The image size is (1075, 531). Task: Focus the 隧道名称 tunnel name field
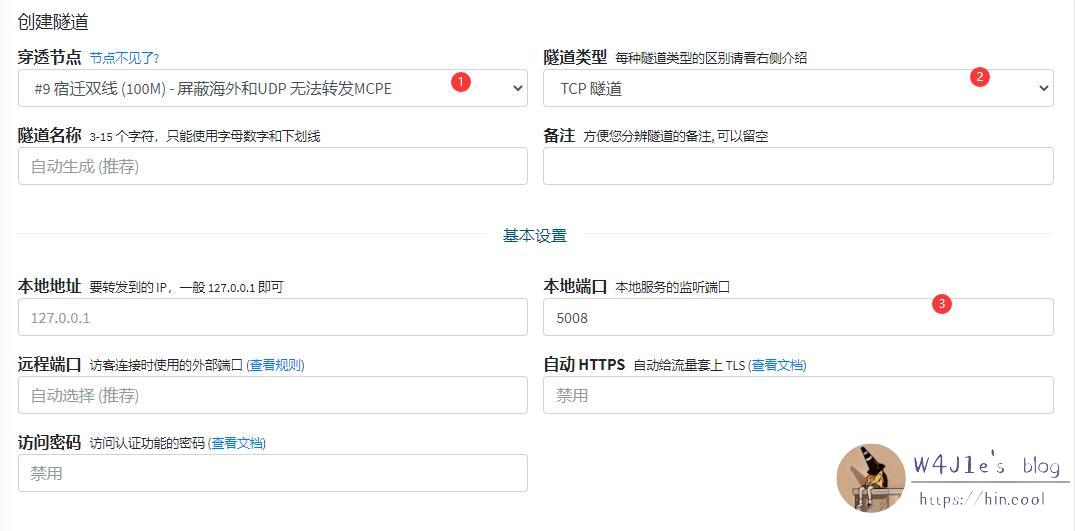[272, 166]
